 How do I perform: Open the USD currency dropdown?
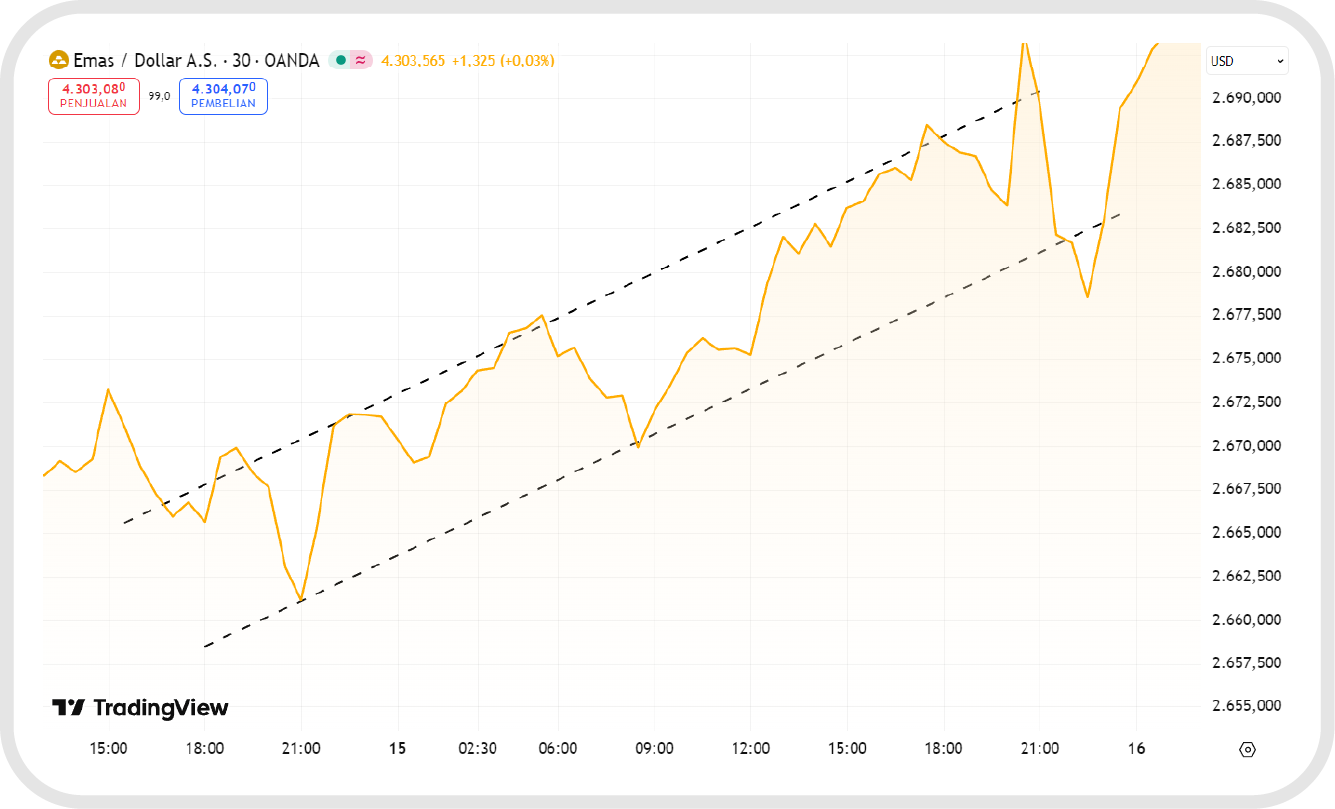(x=1247, y=61)
